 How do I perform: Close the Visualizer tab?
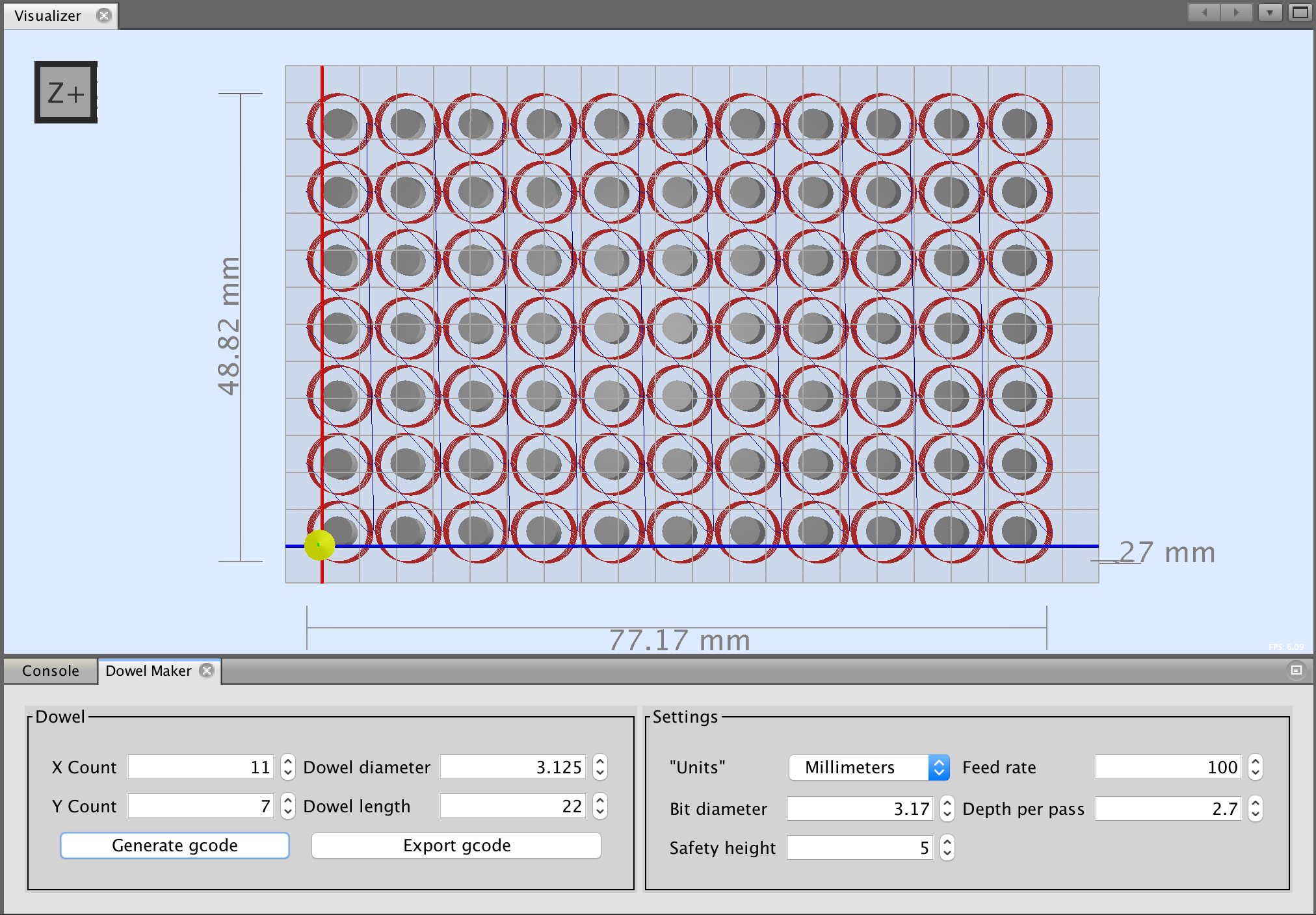(x=103, y=16)
